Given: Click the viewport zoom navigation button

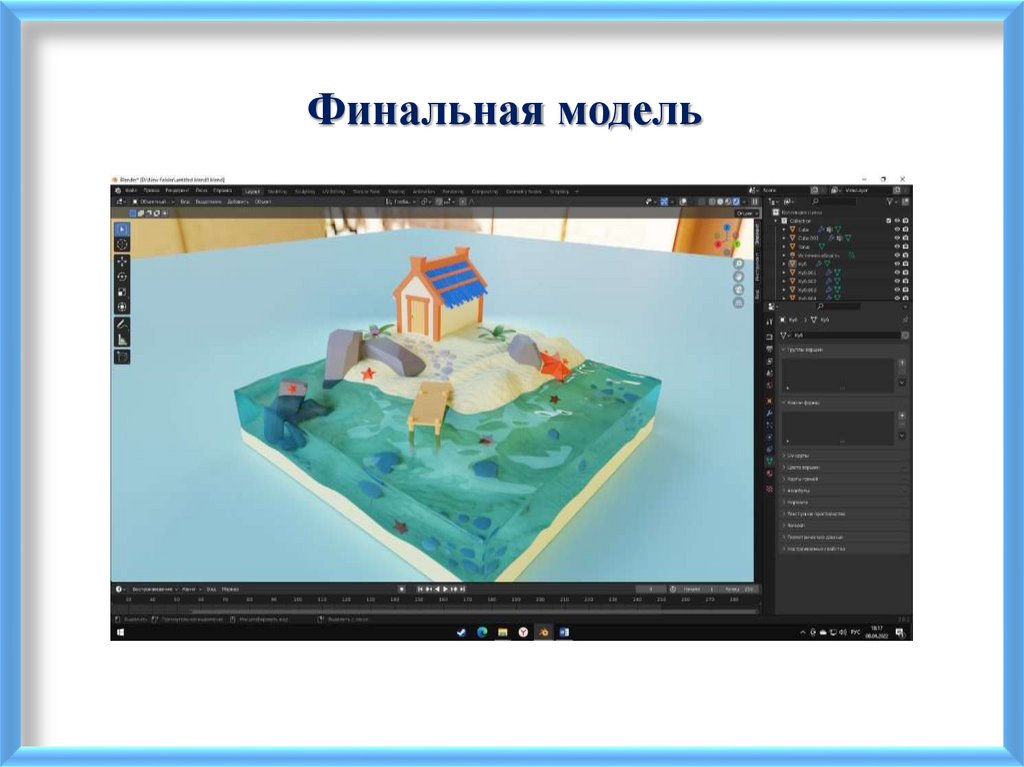Looking at the screenshot, I should click(739, 263).
